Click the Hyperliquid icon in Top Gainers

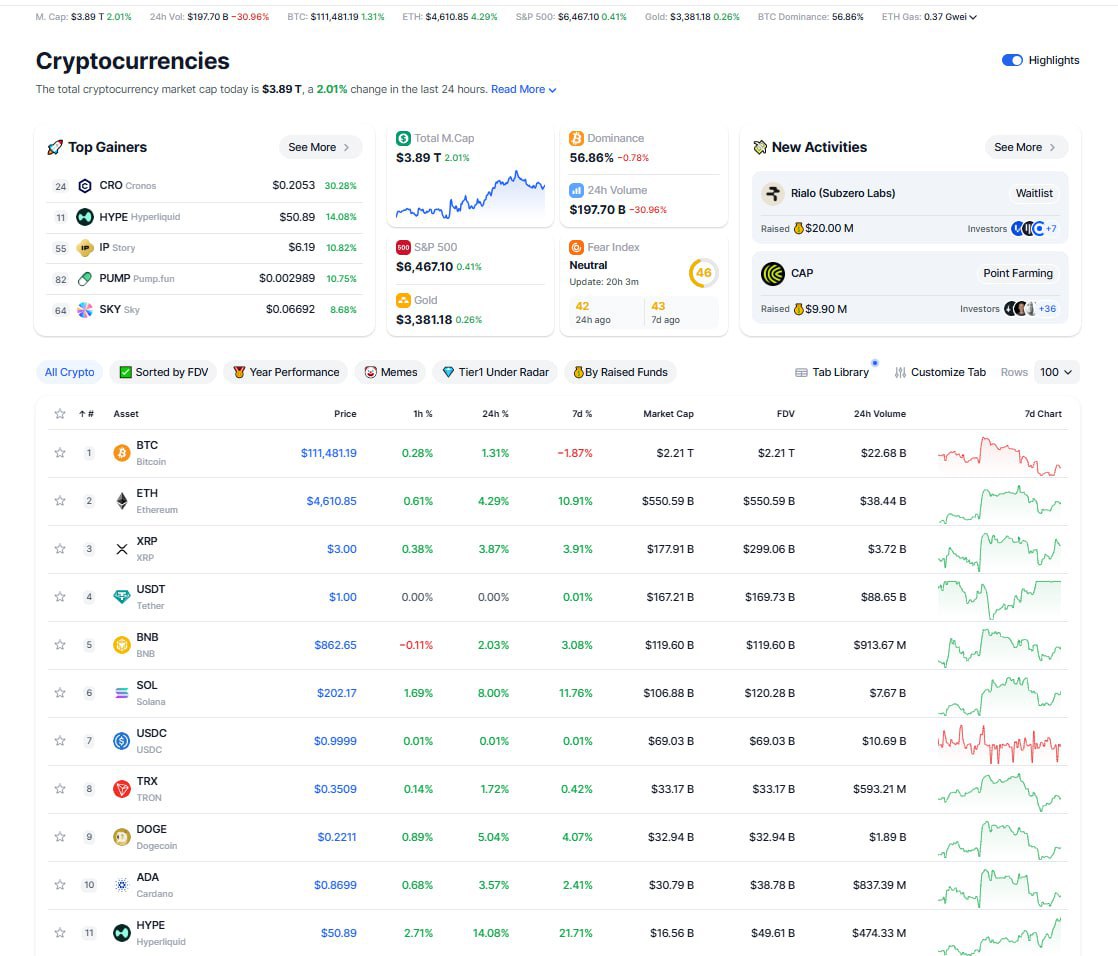coord(85,217)
